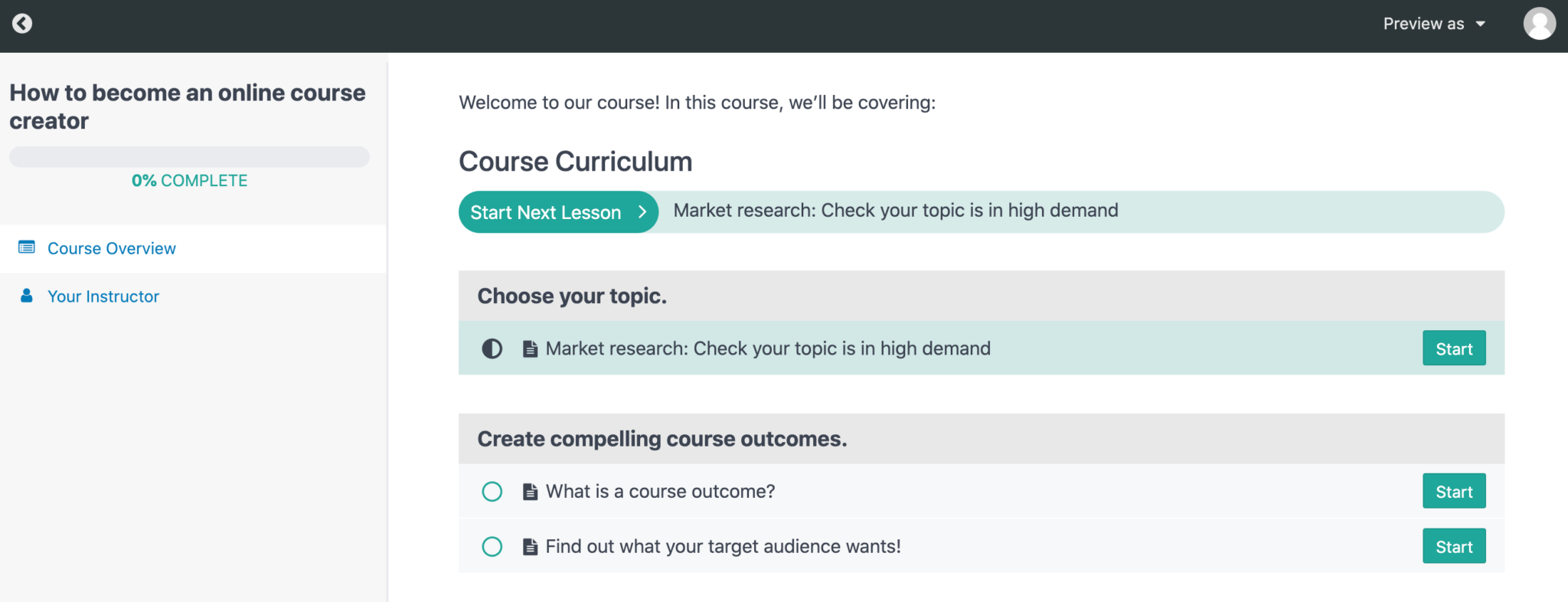1568x602 pixels.
Task: Click document icon beside Market research lesson row
Action: coord(530,349)
